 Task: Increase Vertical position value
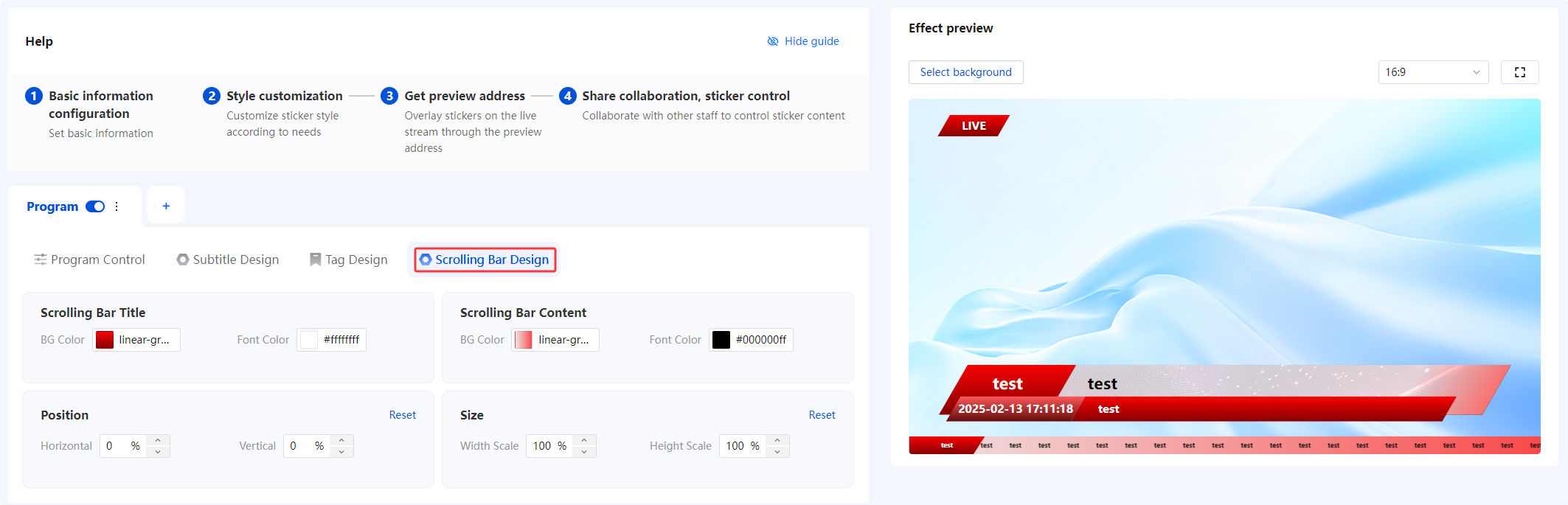pyautogui.click(x=341, y=440)
